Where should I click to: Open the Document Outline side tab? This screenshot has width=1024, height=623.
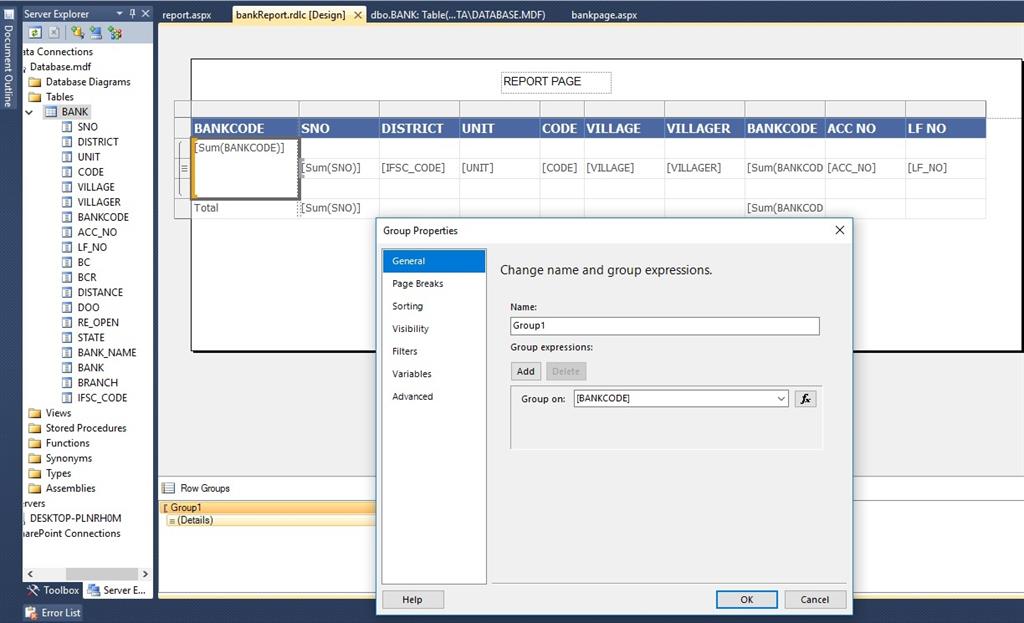point(8,59)
